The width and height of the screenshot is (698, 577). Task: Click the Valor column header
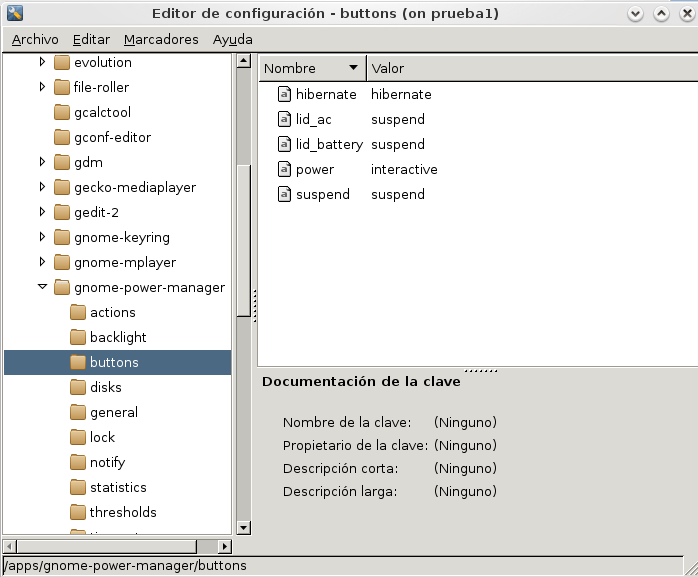[532, 68]
